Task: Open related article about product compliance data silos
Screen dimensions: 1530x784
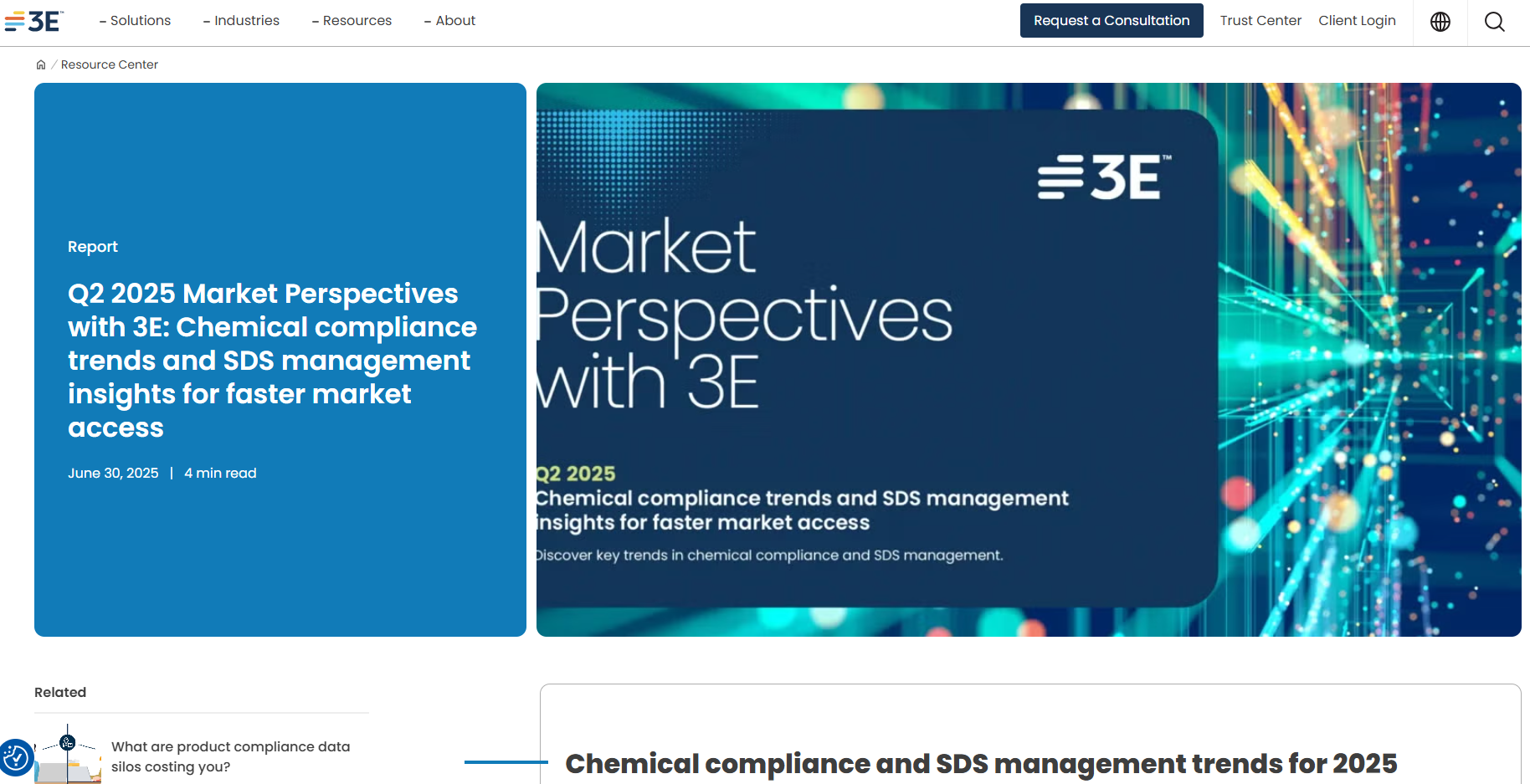Action: [231, 756]
